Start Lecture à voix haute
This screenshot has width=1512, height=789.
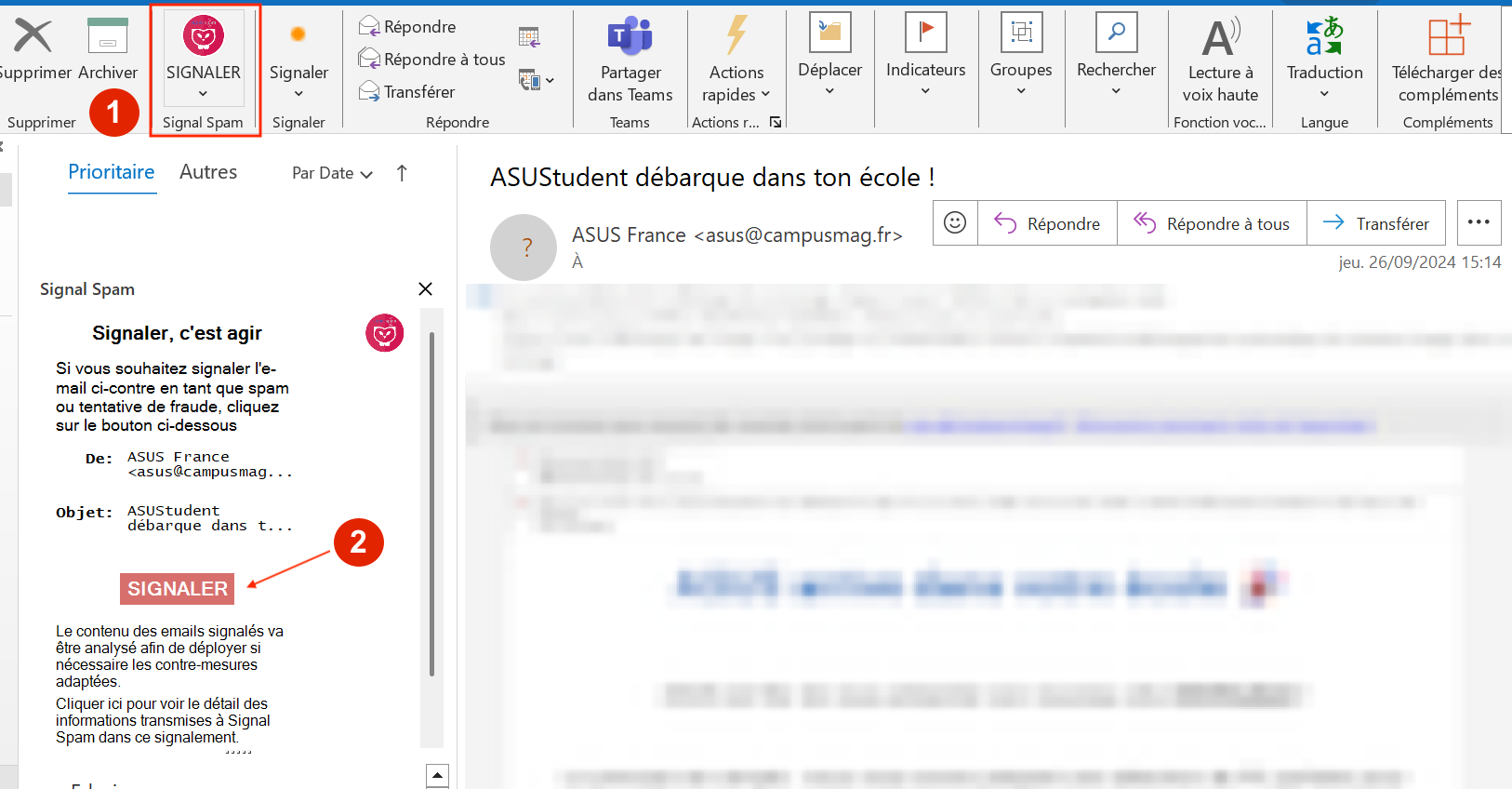(x=1220, y=59)
